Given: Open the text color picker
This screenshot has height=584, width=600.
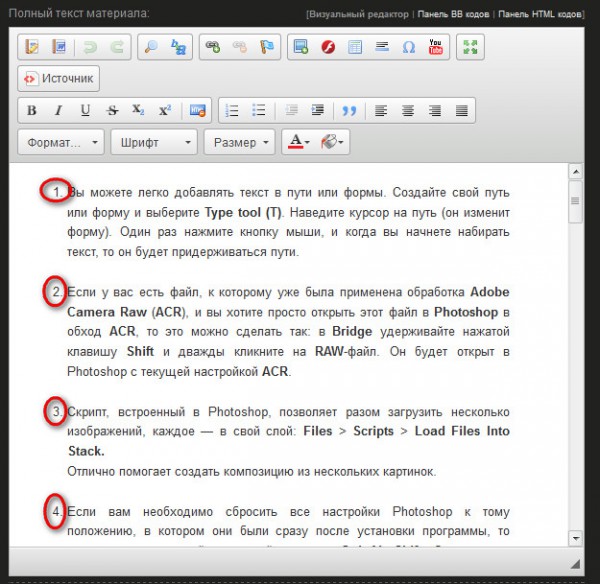Looking at the screenshot, I should pyautogui.click(x=298, y=142).
